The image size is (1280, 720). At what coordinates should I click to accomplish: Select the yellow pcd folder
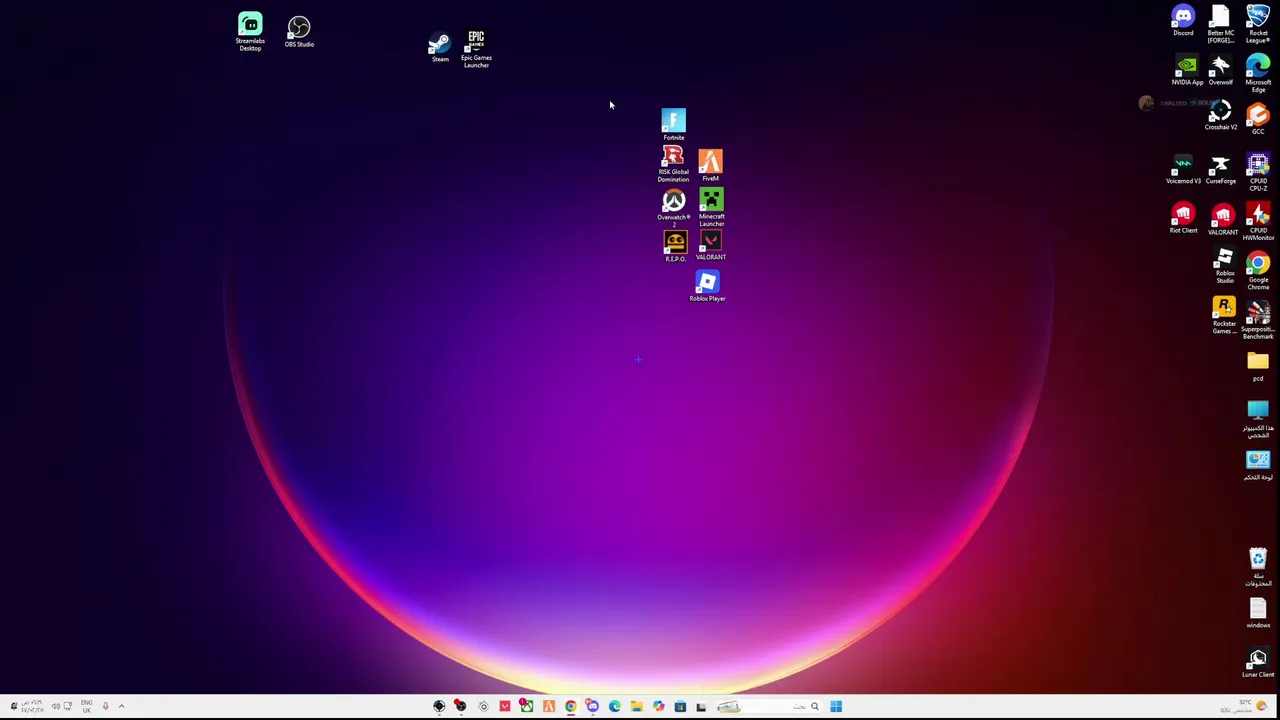tap(1258, 365)
